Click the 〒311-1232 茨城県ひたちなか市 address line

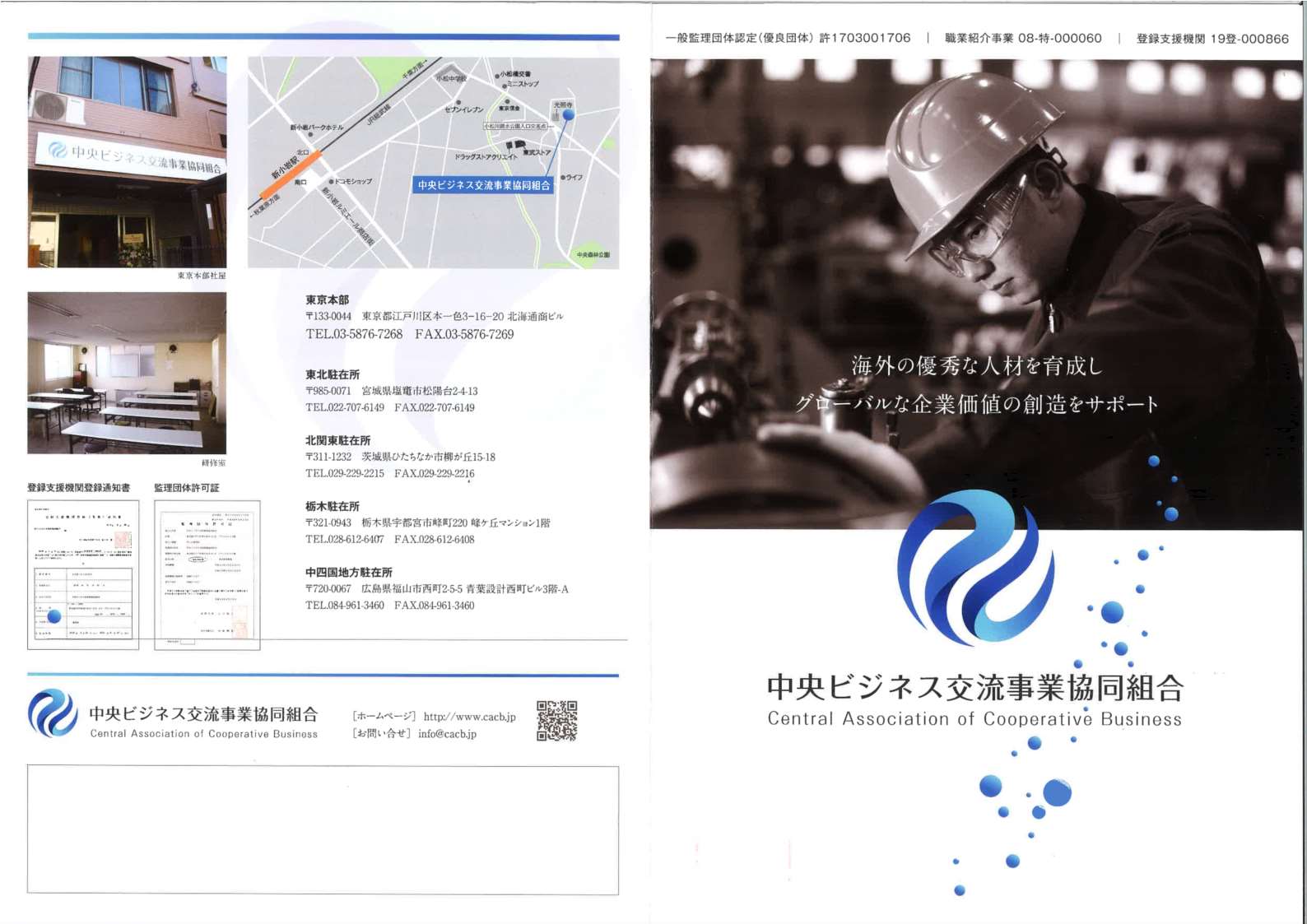(400, 457)
